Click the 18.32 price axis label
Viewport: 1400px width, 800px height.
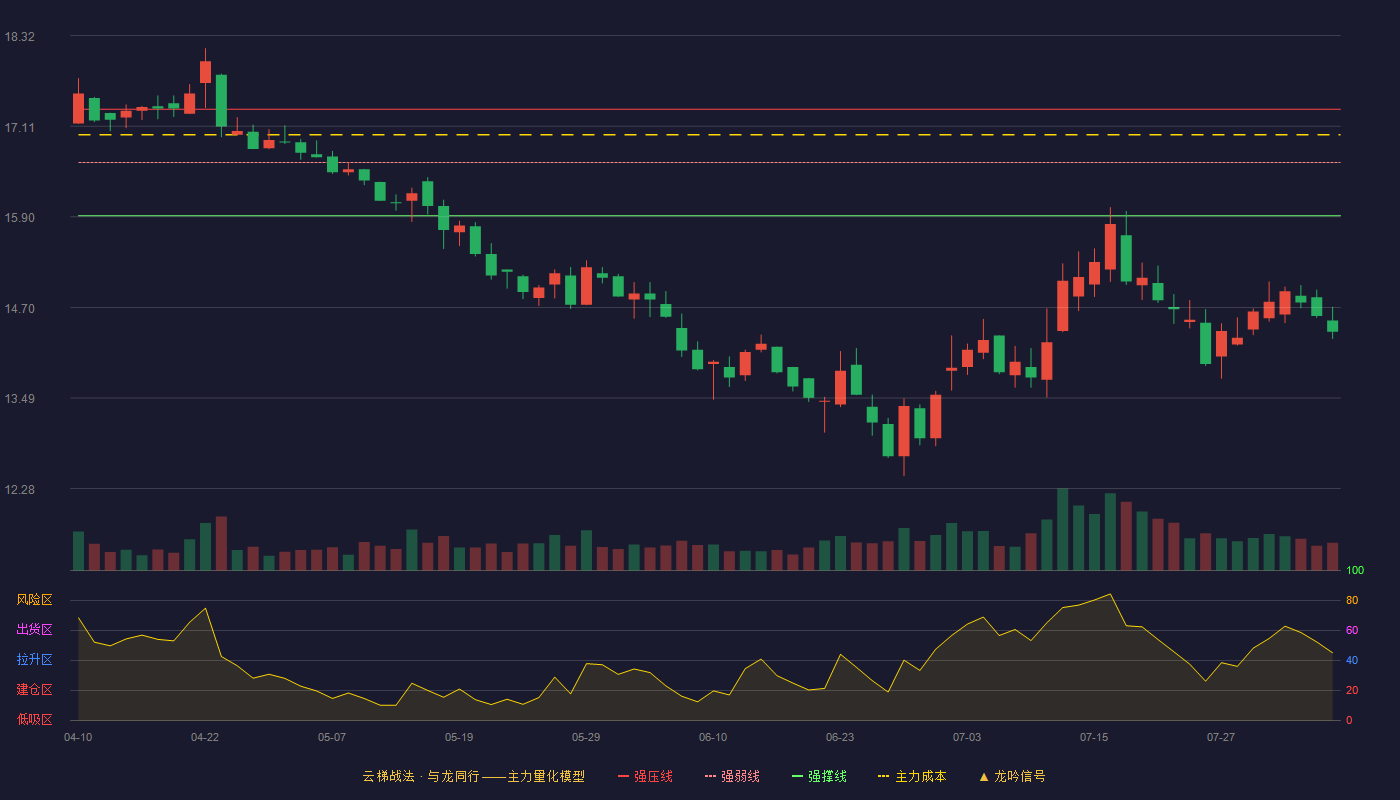[x=20, y=37]
